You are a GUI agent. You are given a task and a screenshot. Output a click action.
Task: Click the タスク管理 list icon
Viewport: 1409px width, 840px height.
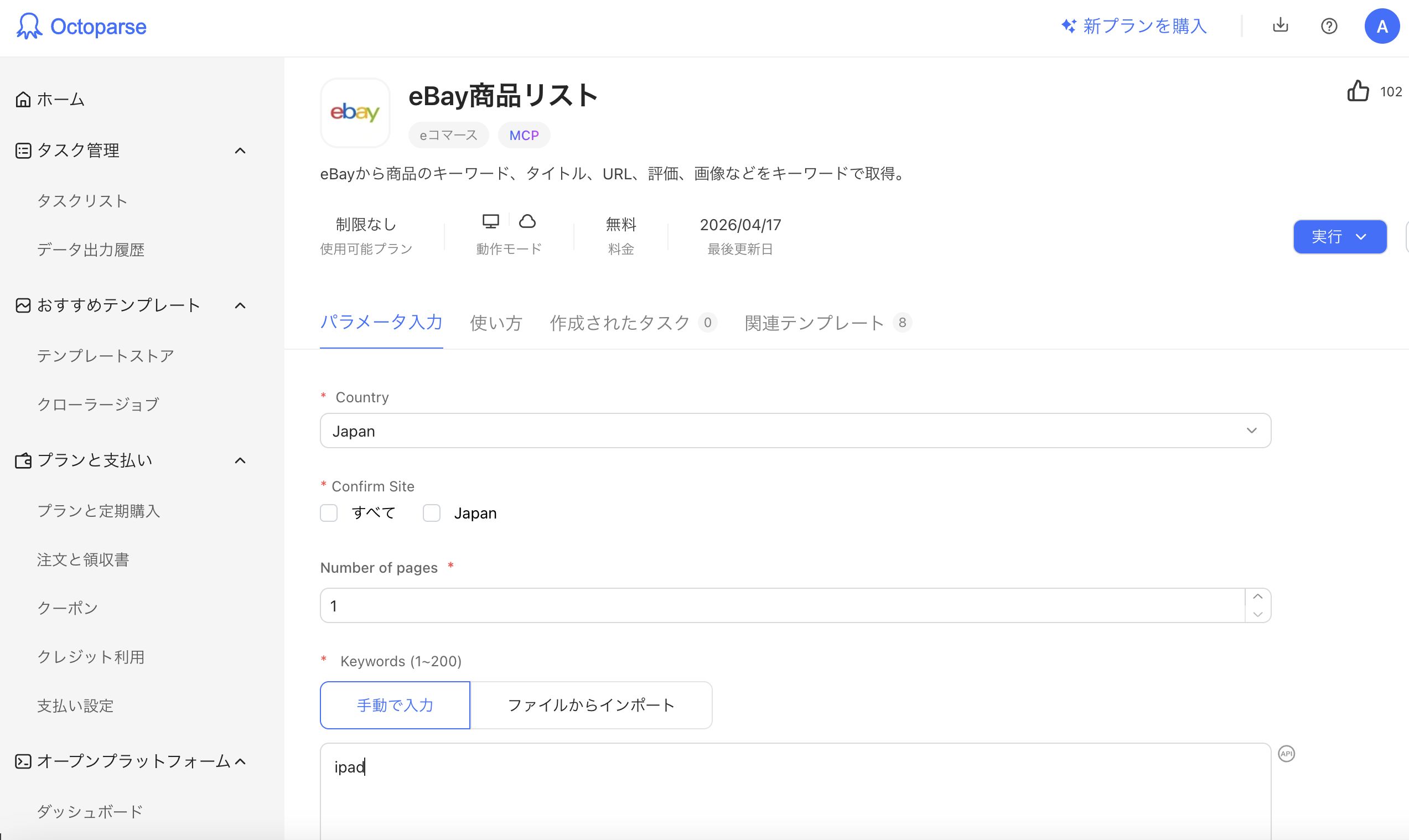click(x=23, y=151)
